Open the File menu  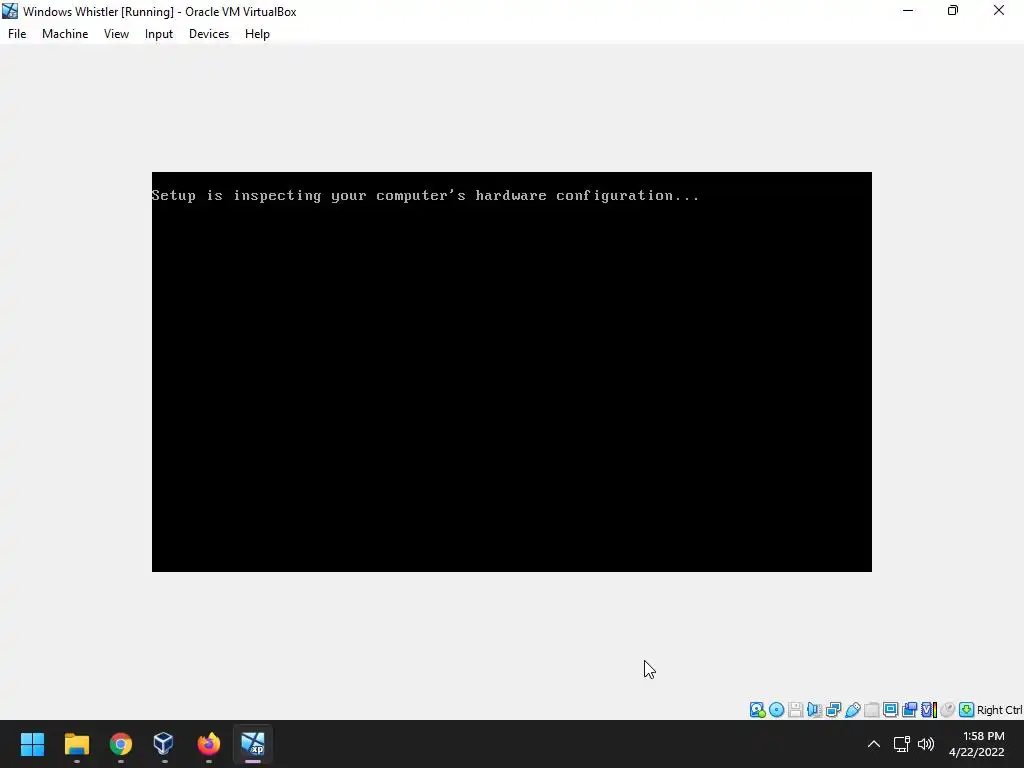click(x=17, y=34)
